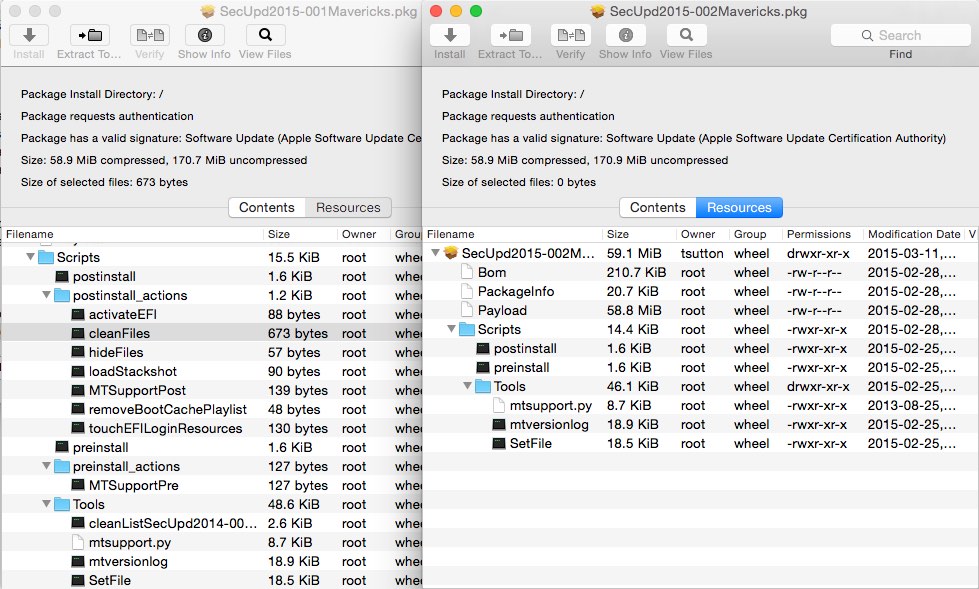979x589 pixels.
Task: Sort by Permissions column
Action: (822, 234)
